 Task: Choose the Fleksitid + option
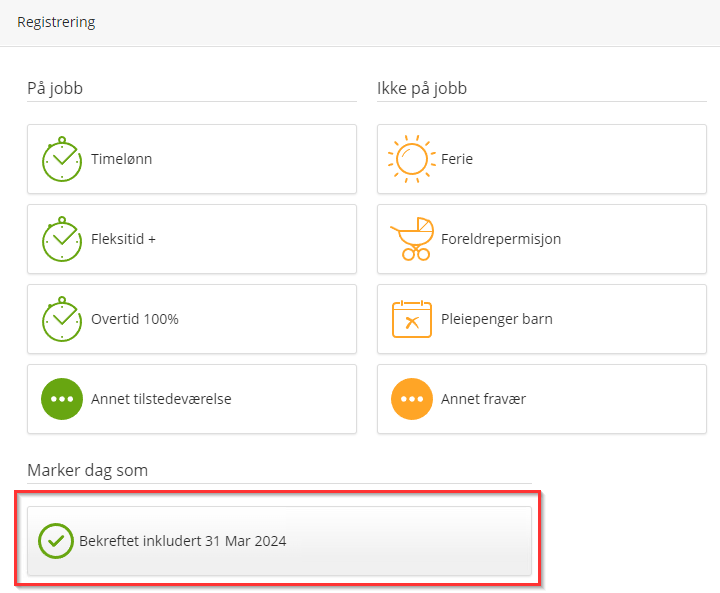[x=192, y=239]
